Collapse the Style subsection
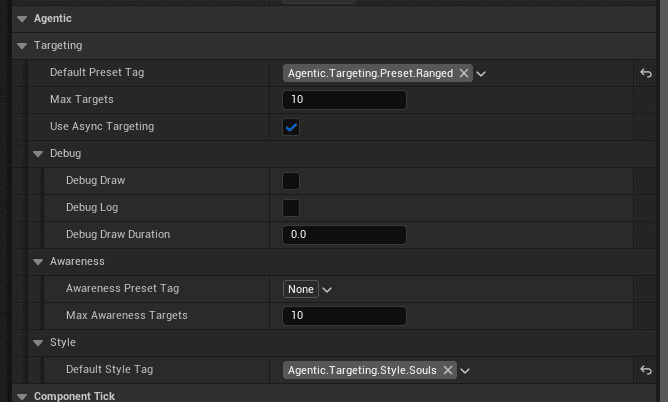668x402 pixels. [38, 343]
